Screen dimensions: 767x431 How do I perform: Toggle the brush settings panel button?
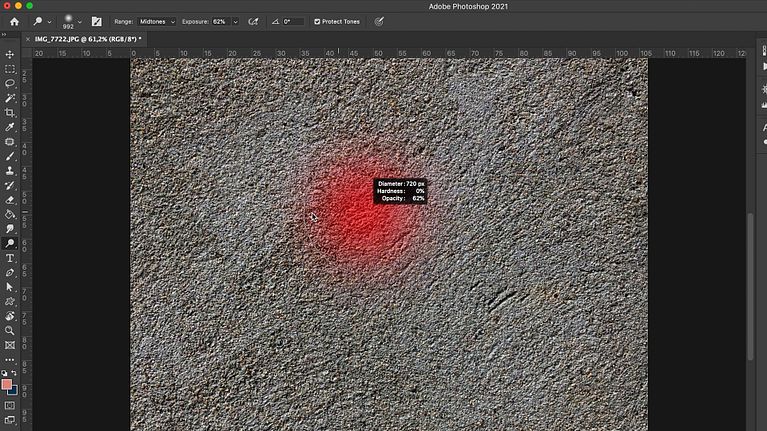click(97, 21)
